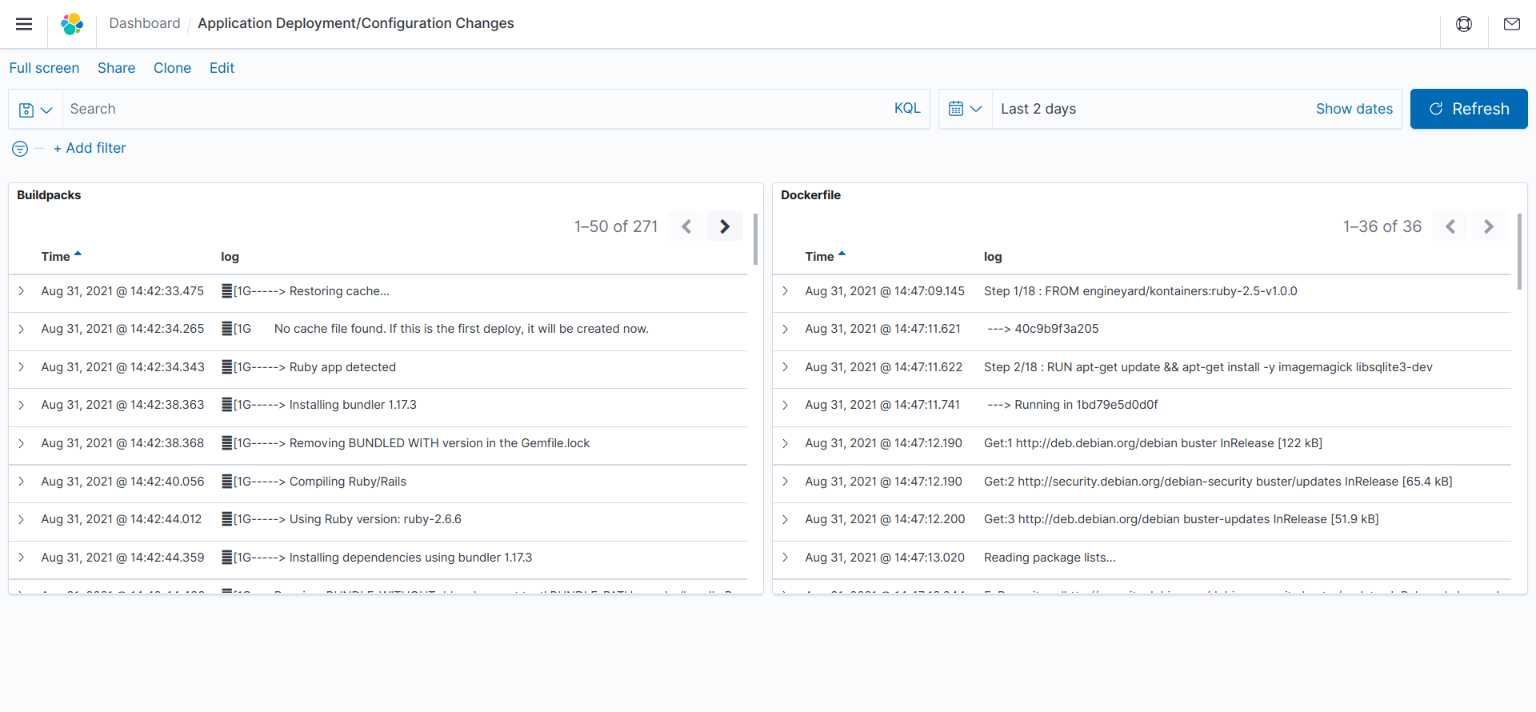Go to previous page in Buildpacks panel
1536x712 pixels.
coord(686,227)
